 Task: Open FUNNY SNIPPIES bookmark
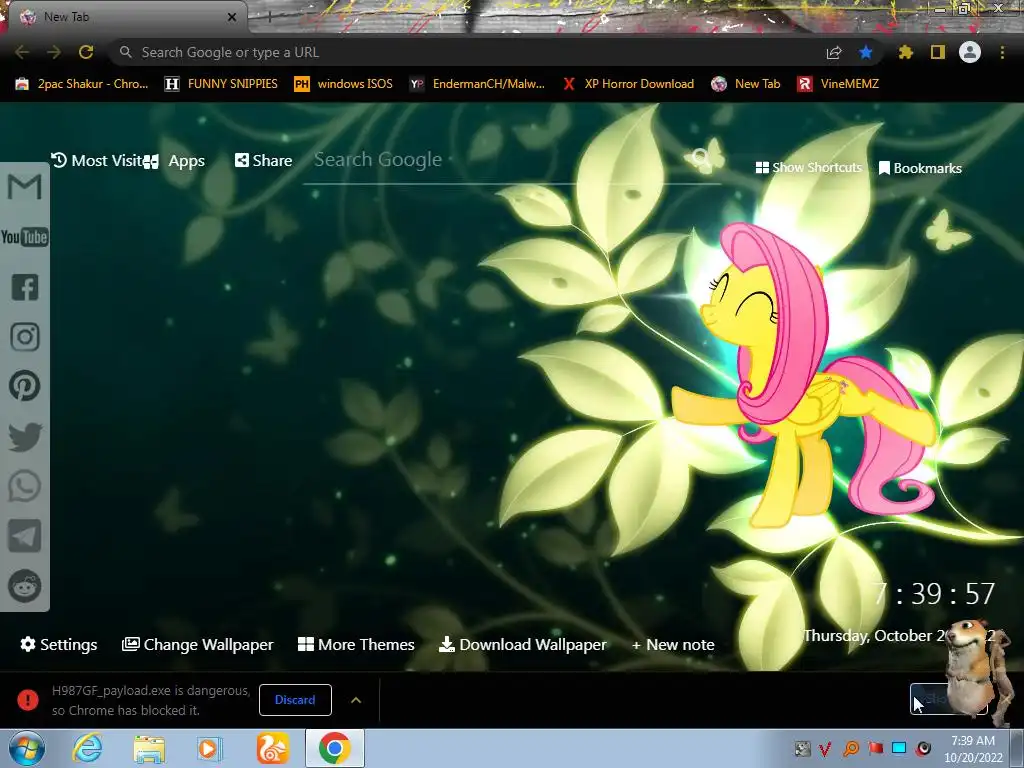[x=221, y=84]
